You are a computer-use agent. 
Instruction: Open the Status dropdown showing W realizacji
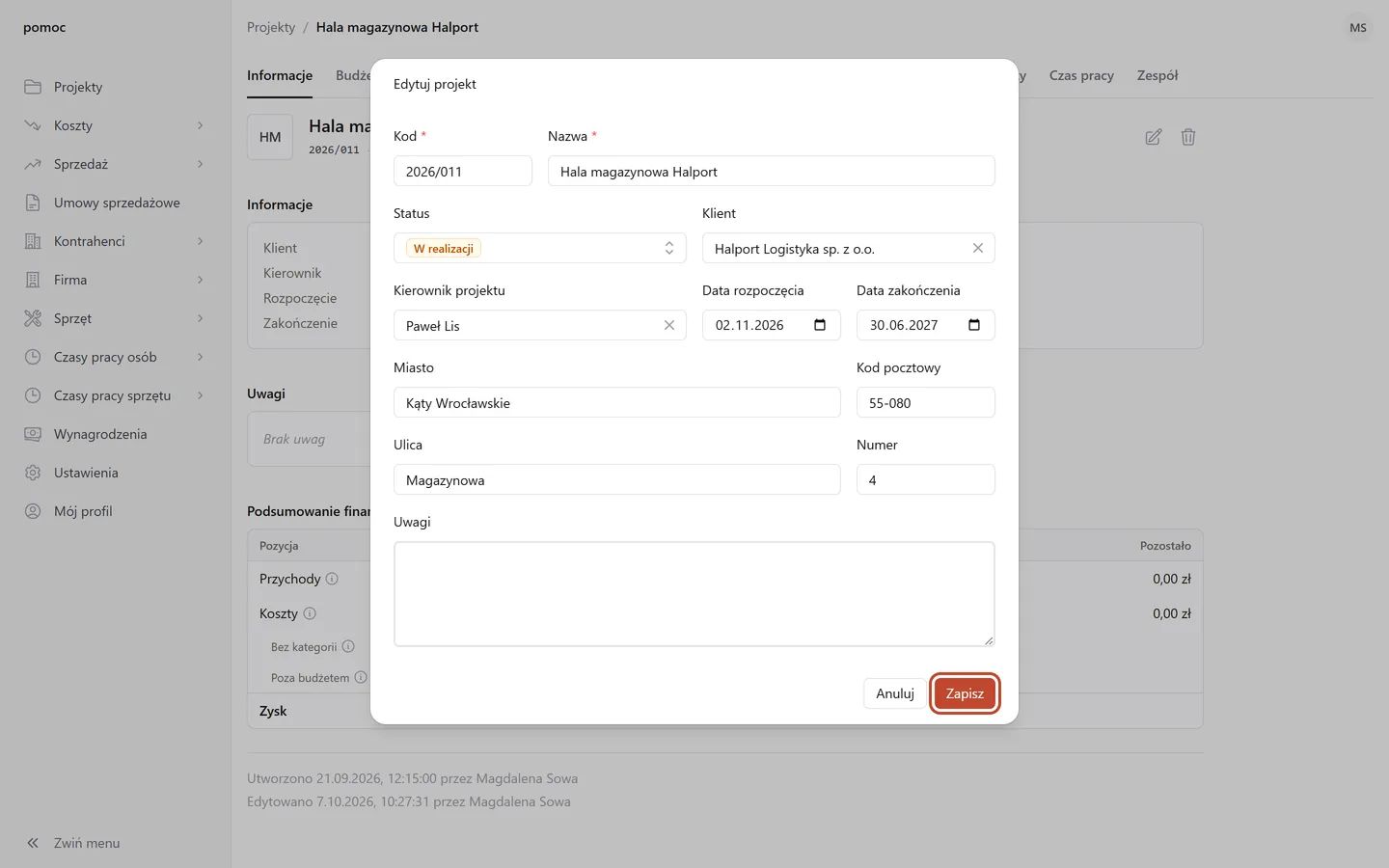tap(540, 248)
